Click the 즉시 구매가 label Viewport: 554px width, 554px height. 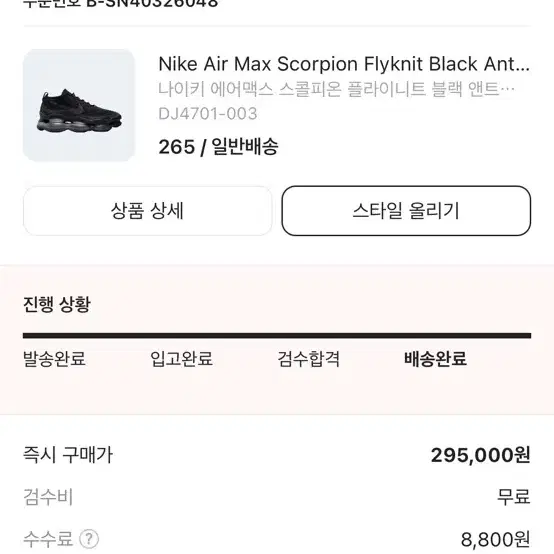[68, 455]
